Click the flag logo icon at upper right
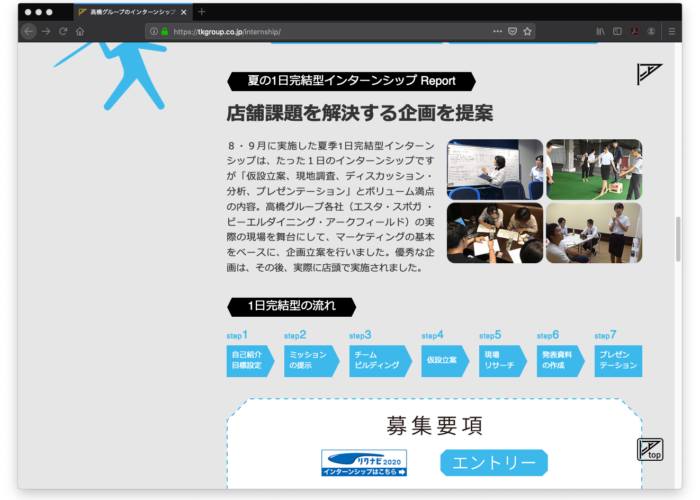 649,75
